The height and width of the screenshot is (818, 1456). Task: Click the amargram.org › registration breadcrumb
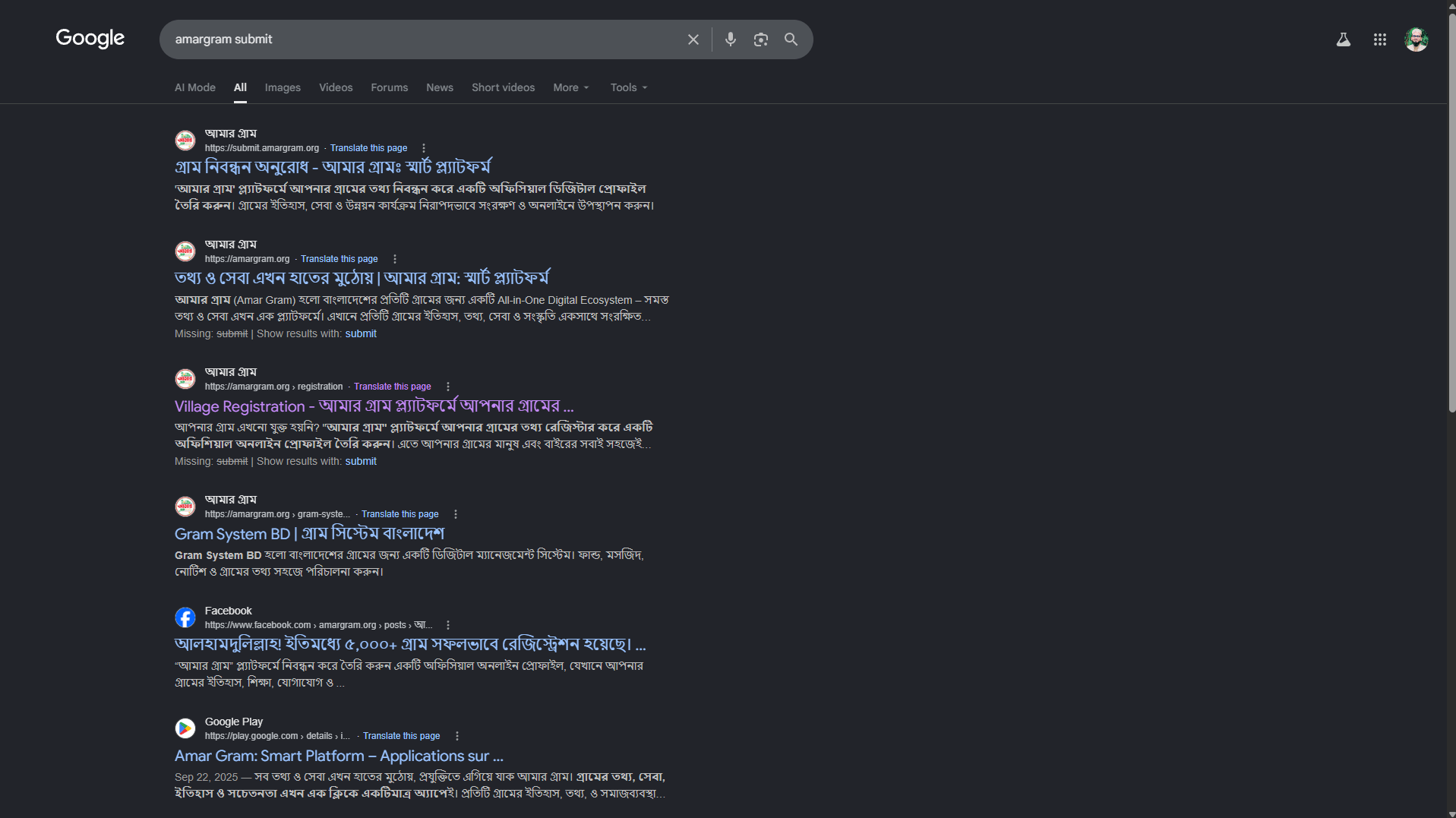pyautogui.click(x=273, y=387)
